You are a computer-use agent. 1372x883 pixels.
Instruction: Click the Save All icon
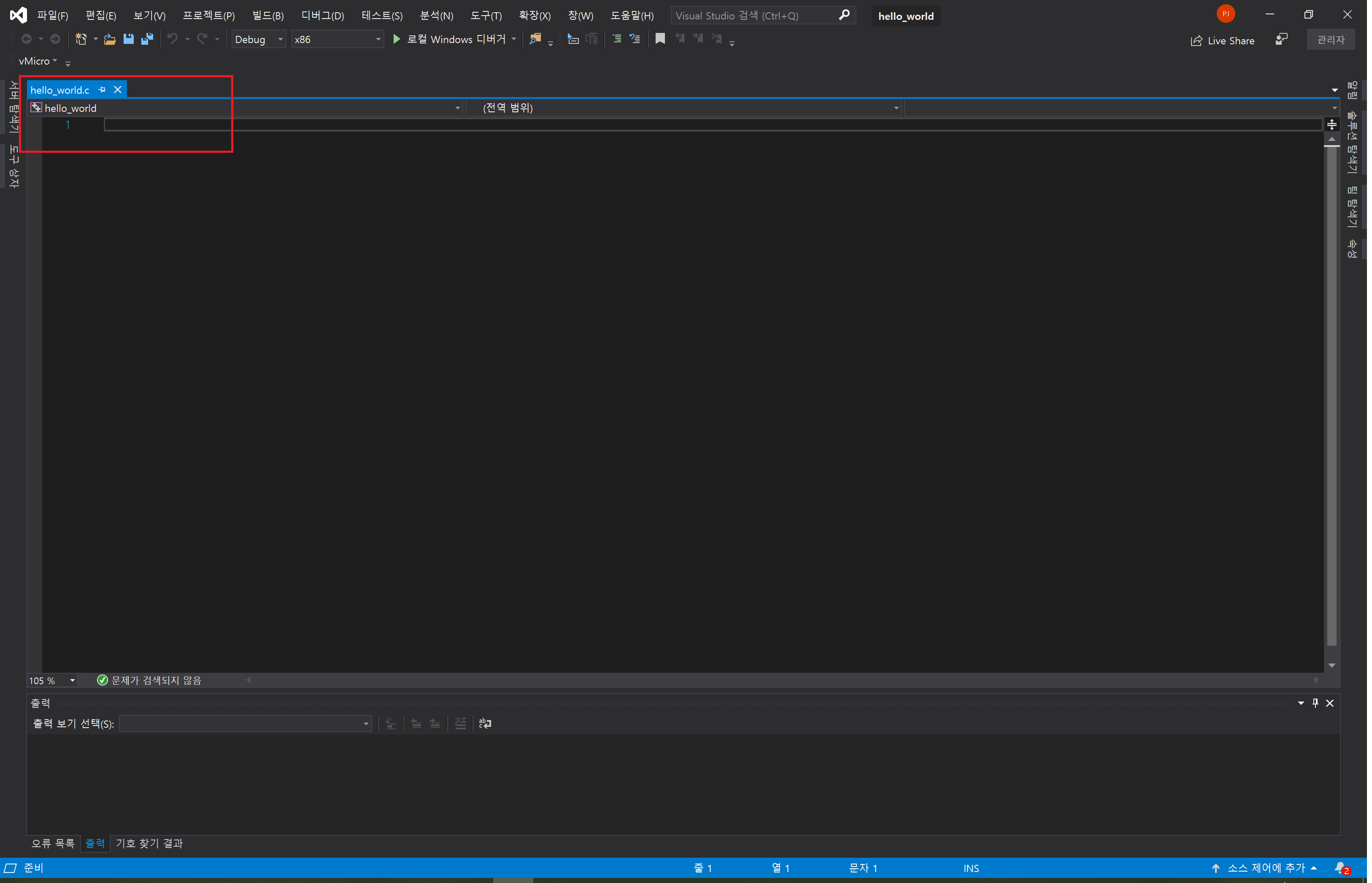tap(147, 39)
